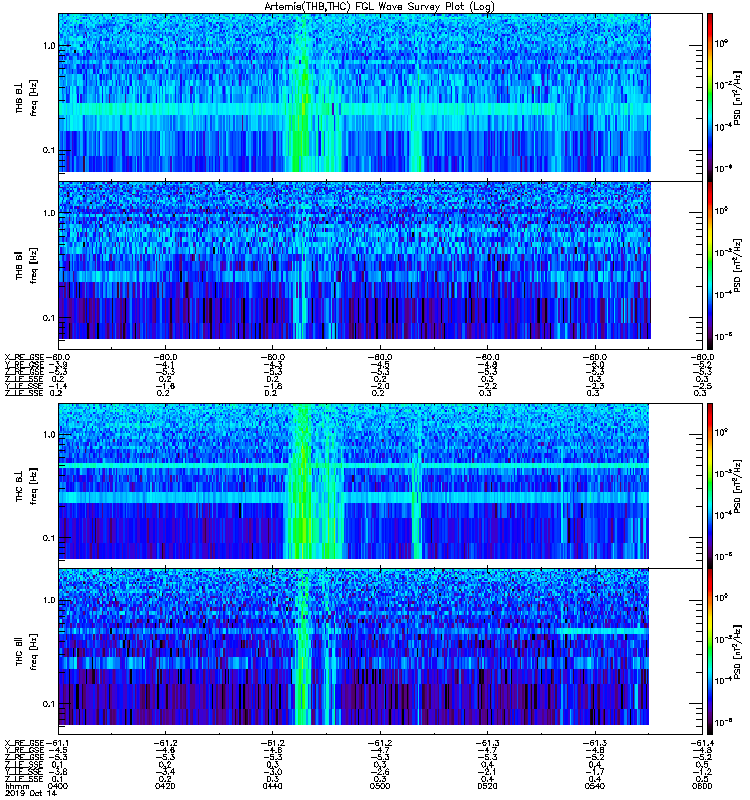Viewport: 750px width, 800px height.
Task: Click the color bar beside the THC B⊥ panel
Action: coord(709,486)
